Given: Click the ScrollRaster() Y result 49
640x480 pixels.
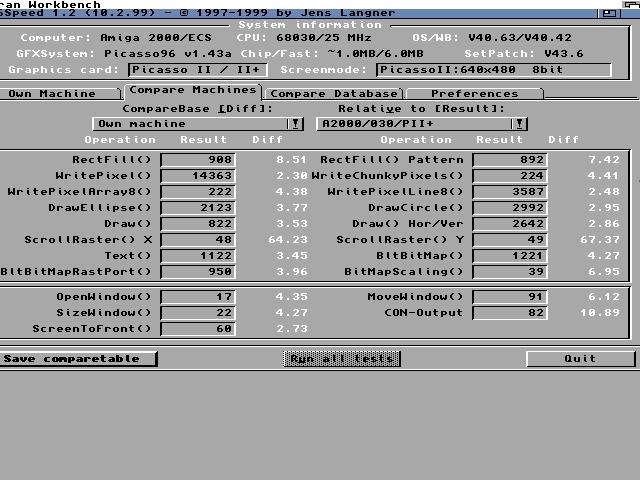Looking at the screenshot, I should 510,240.
